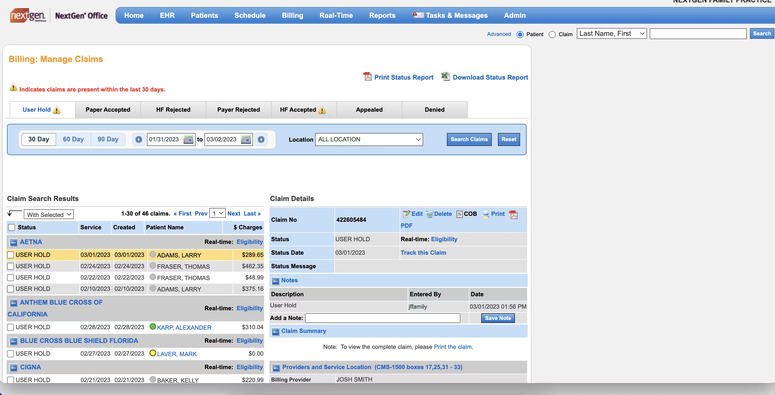Click the Save Note button
The image size is (775, 395).
(498, 318)
